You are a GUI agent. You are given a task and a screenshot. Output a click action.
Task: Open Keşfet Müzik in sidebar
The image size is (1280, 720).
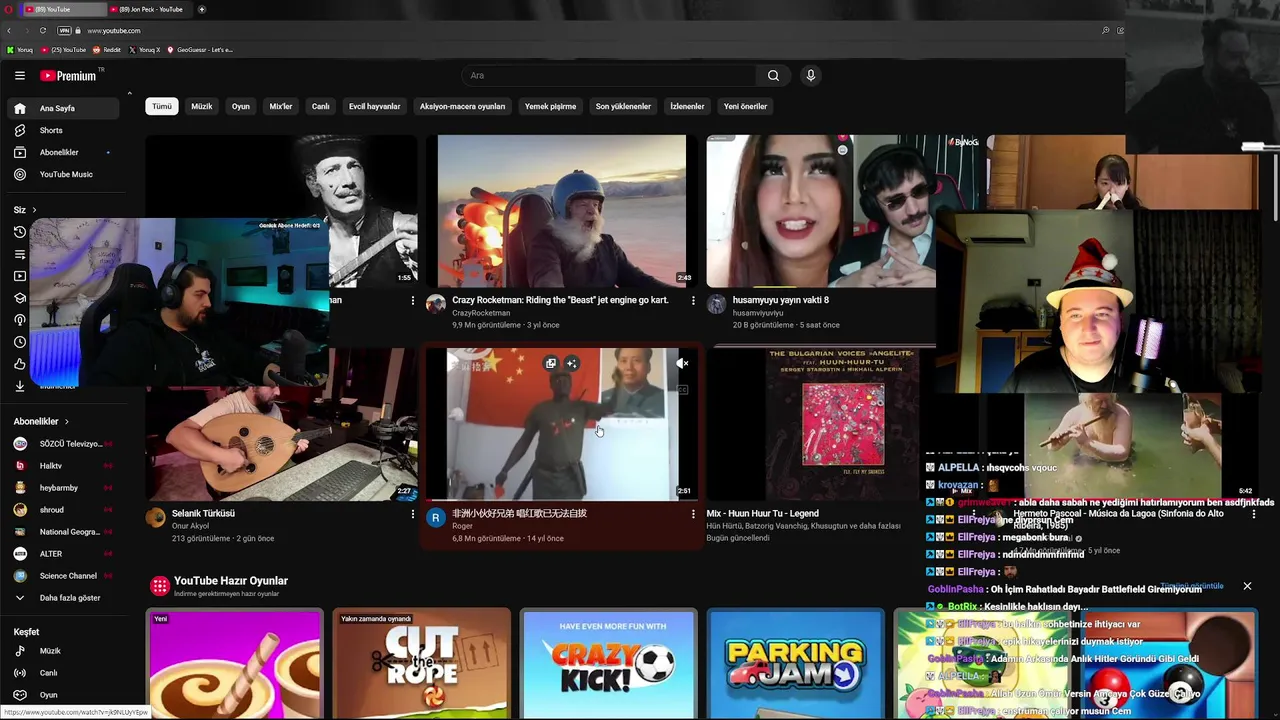coord(62,651)
